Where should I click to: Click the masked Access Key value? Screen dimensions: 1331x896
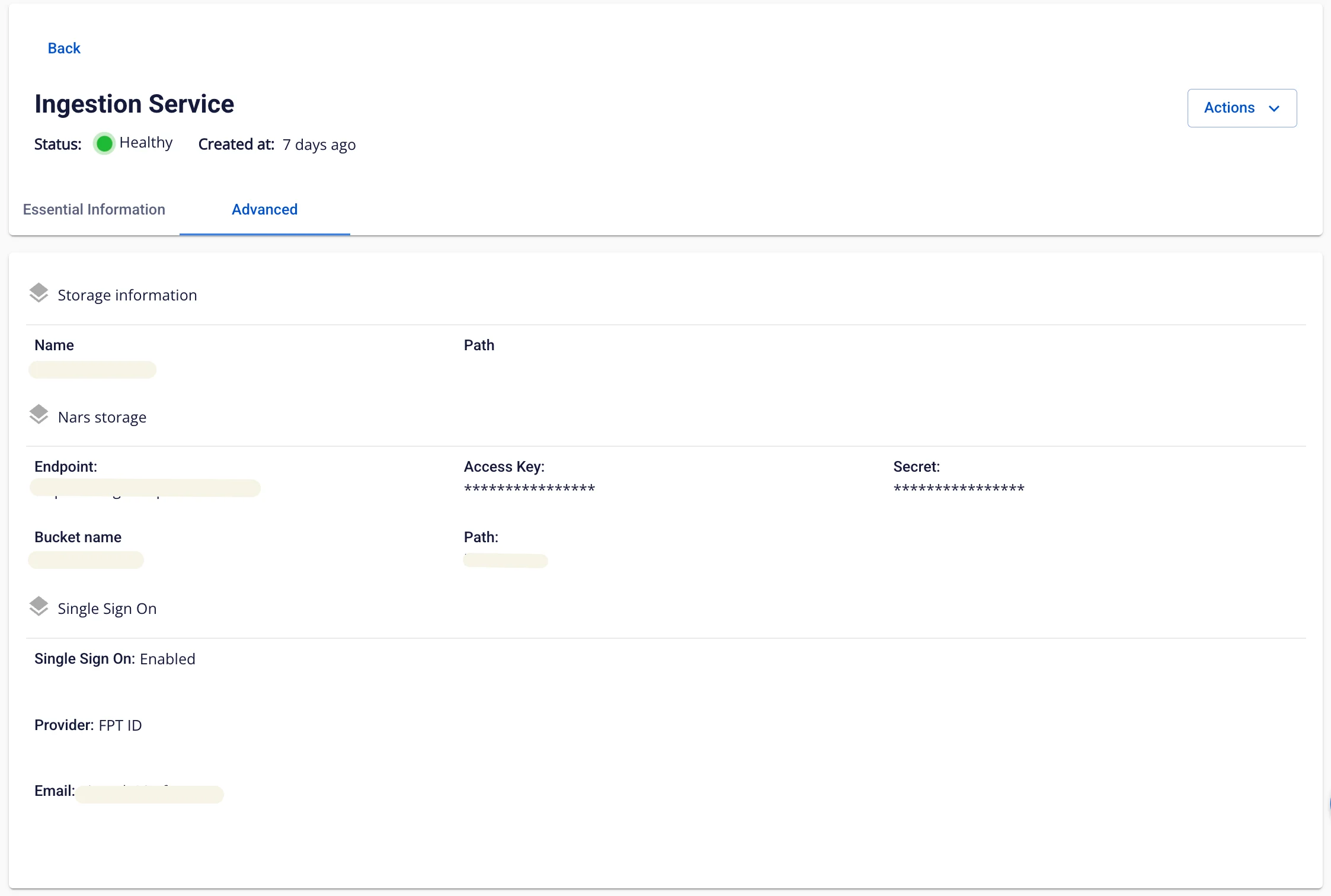[x=529, y=489]
